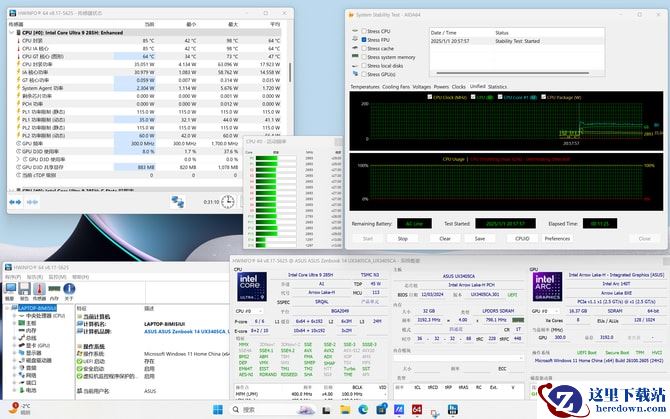Click the ASUS Zenbook 14 UX3405CA brand link
Viewport: 670px width, 419px height.
pyautogui.click(x=186, y=331)
